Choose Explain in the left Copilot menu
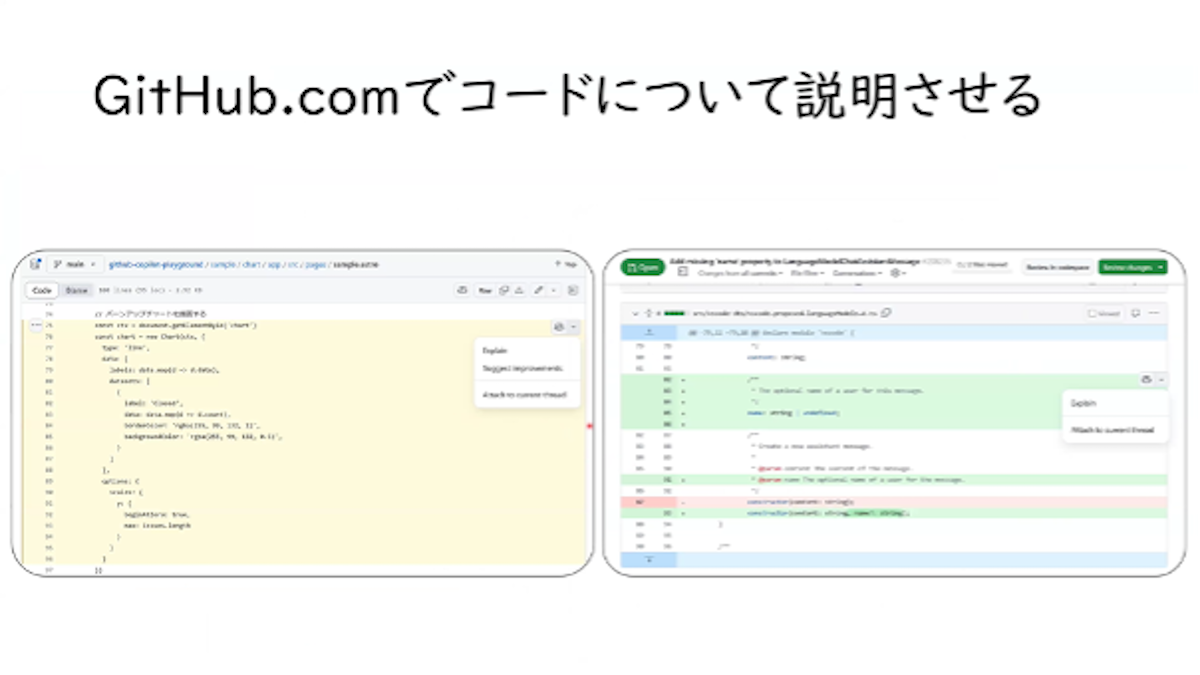Screen dimensions: 1200x675 [x=494, y=351]
